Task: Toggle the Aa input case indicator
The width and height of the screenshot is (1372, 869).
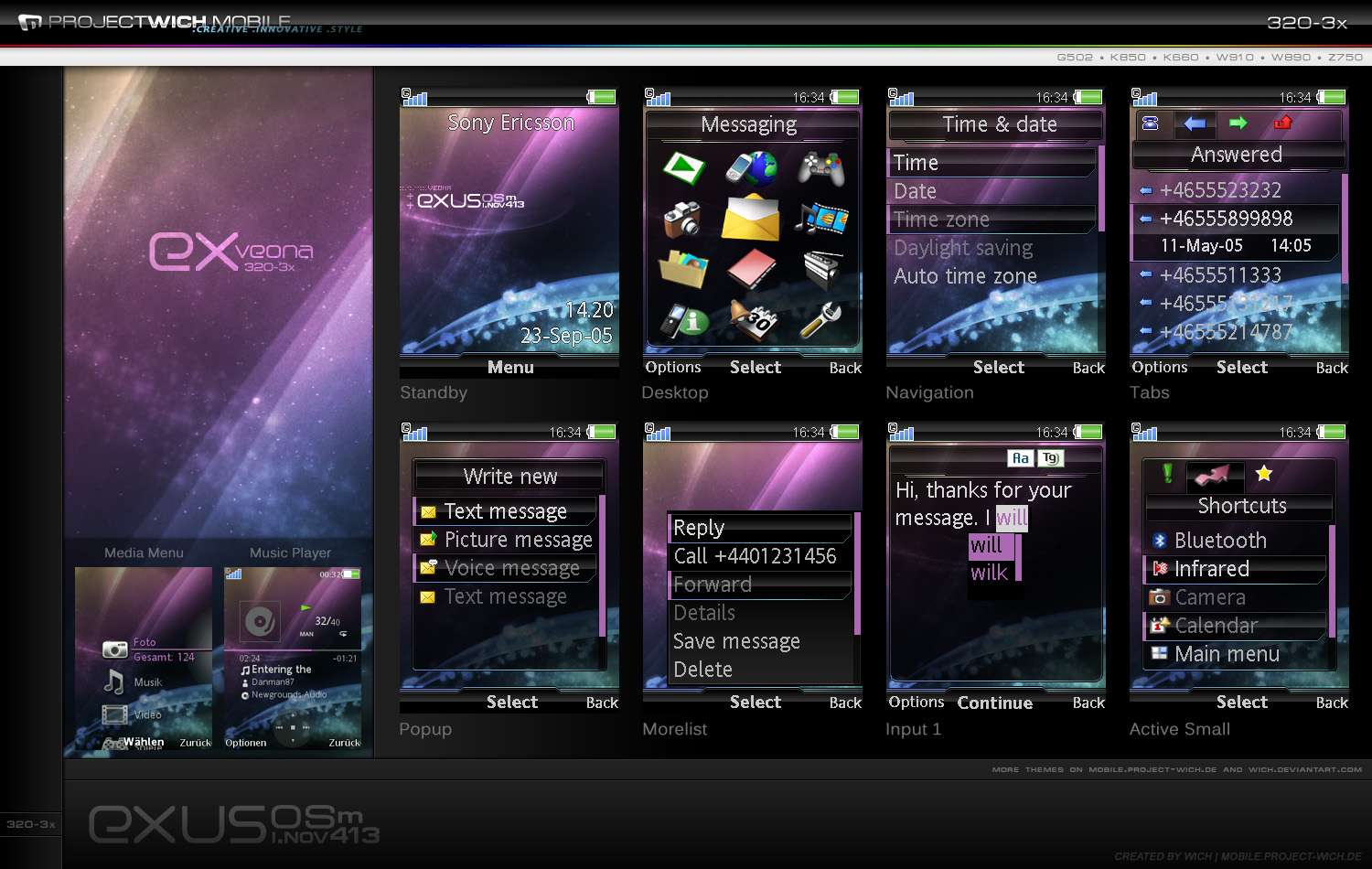Action: (1020, 458)
